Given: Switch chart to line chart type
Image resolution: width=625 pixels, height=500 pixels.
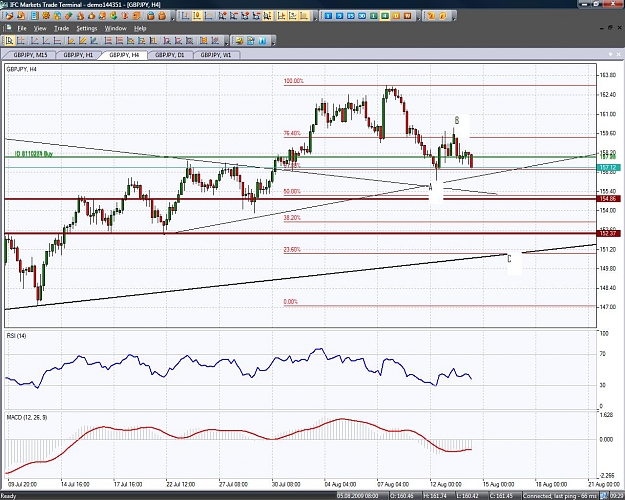Looking at the screenshot, I should point(208,16).
